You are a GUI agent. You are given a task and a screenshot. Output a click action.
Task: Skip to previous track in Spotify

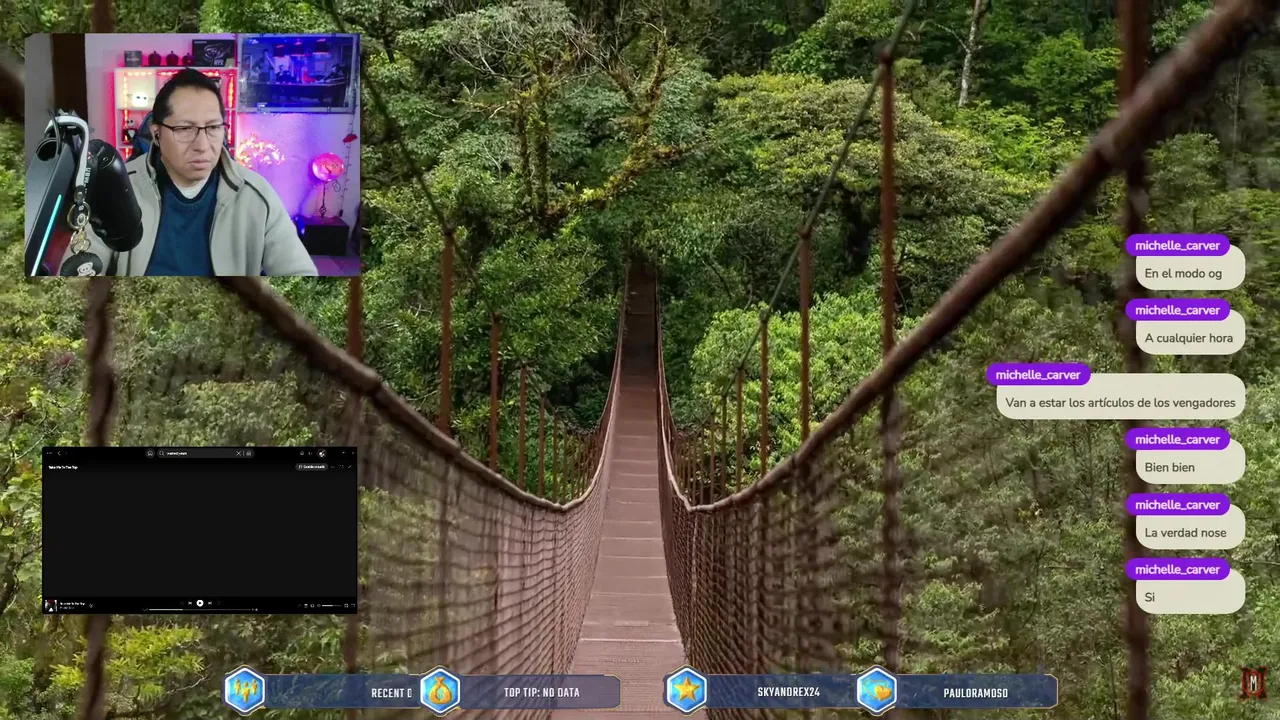coord(190,603)
